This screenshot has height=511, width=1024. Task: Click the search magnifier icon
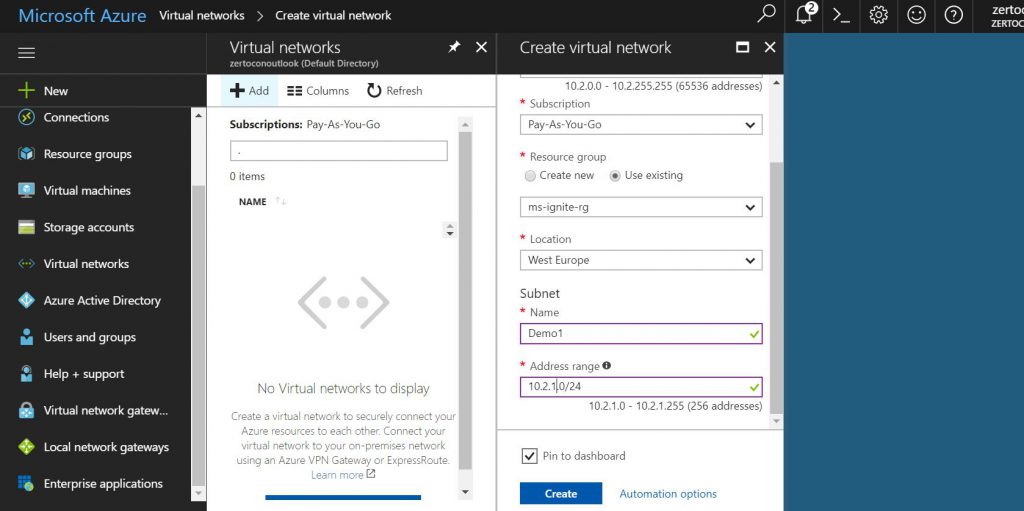click(766, 15)
